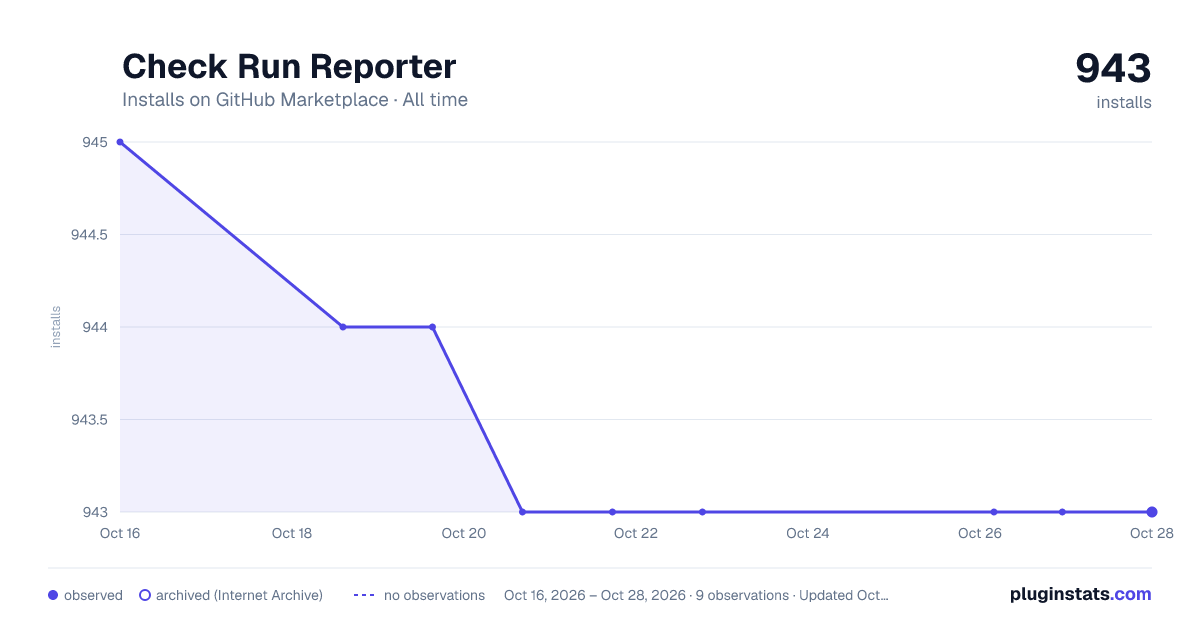Click the filled 'observed' legend dot
Screen dimensions: 1200x630
(53, 595)
